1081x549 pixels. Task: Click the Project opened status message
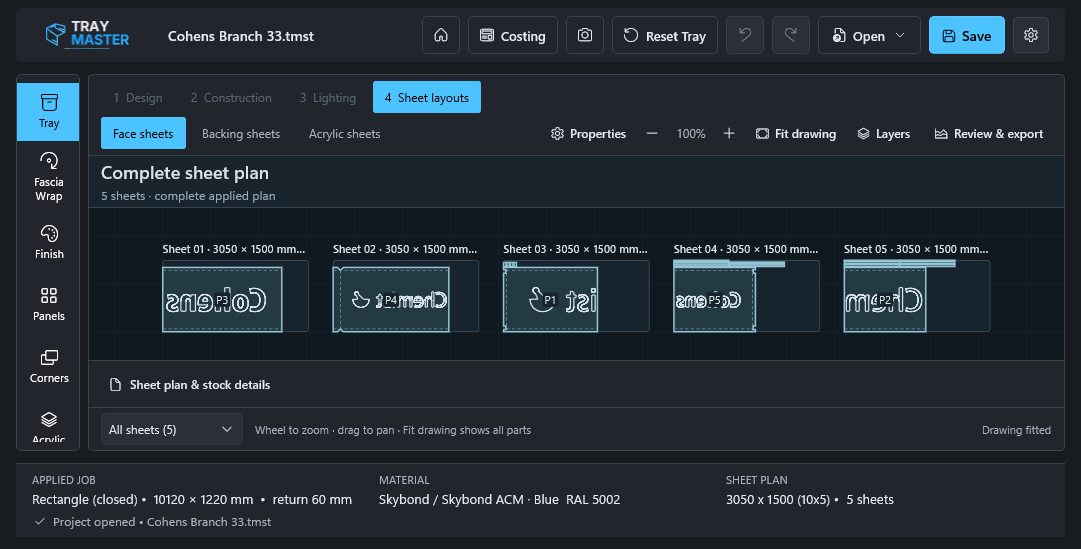pos(162,521)
